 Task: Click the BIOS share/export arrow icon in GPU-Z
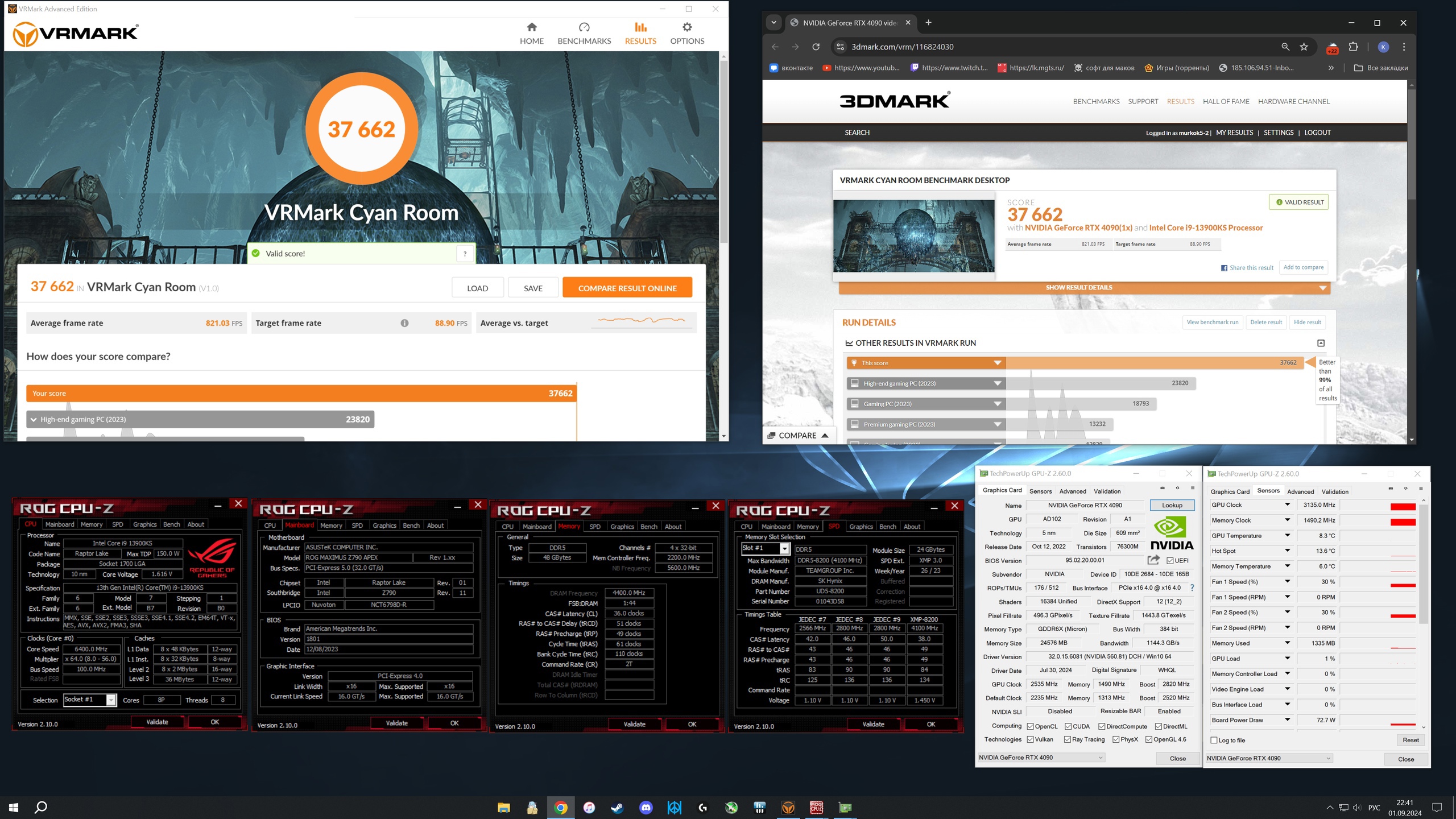tap(1153, 560)
